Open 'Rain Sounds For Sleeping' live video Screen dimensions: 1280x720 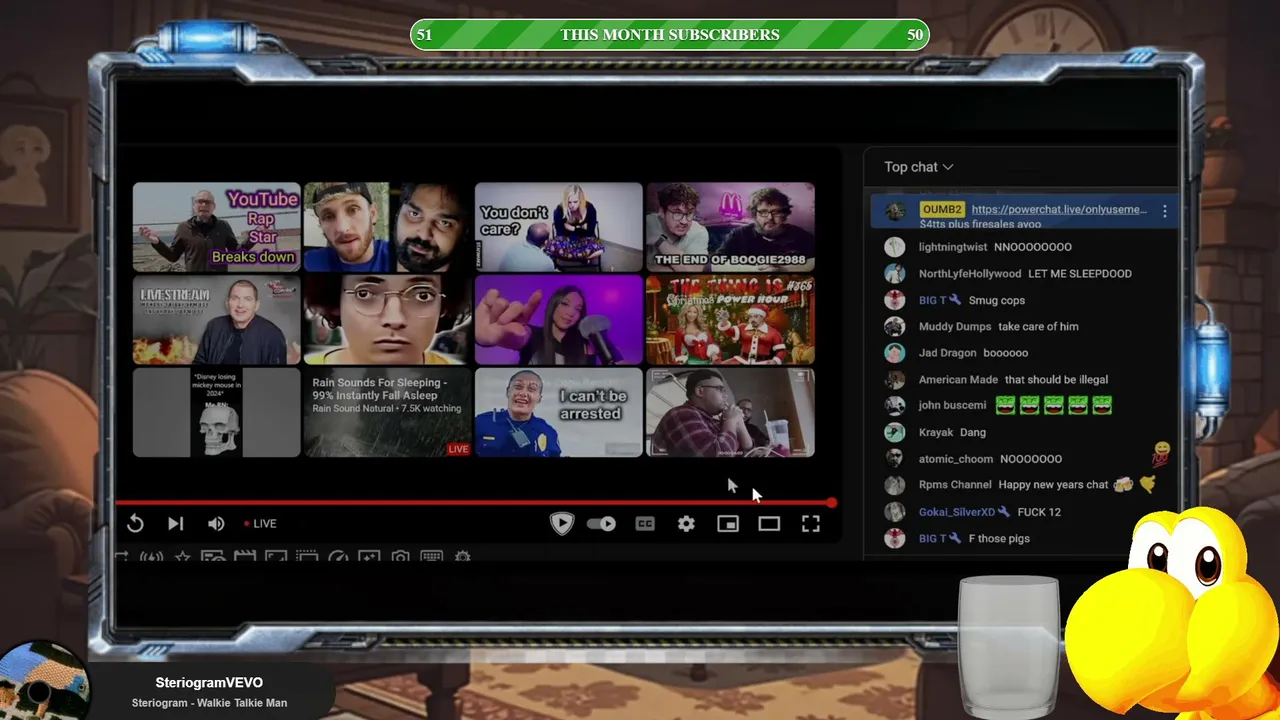388,413
